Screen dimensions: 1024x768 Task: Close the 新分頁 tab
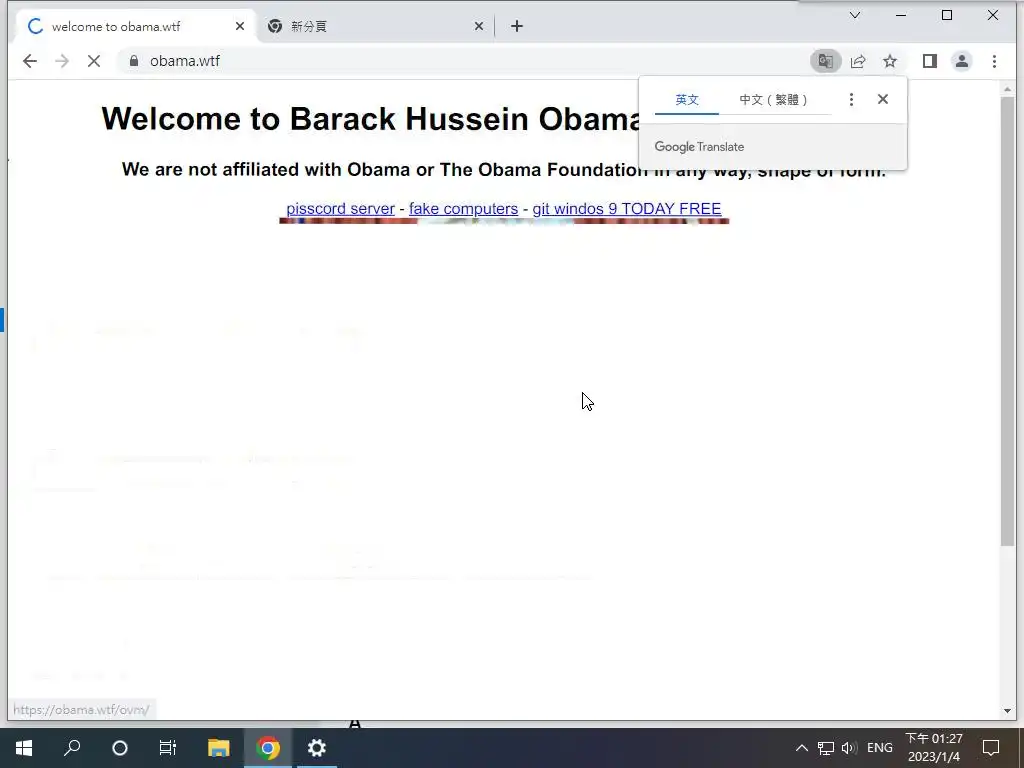(x=479, y=26)
